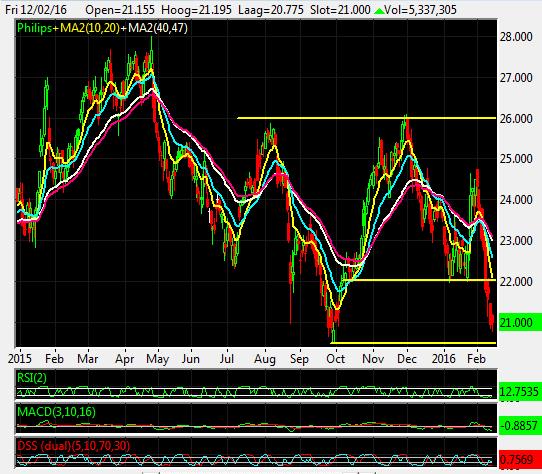The image size is (542, 474).
Task: Click the Philips series label in legend
Action: click(x=34, y=28)
